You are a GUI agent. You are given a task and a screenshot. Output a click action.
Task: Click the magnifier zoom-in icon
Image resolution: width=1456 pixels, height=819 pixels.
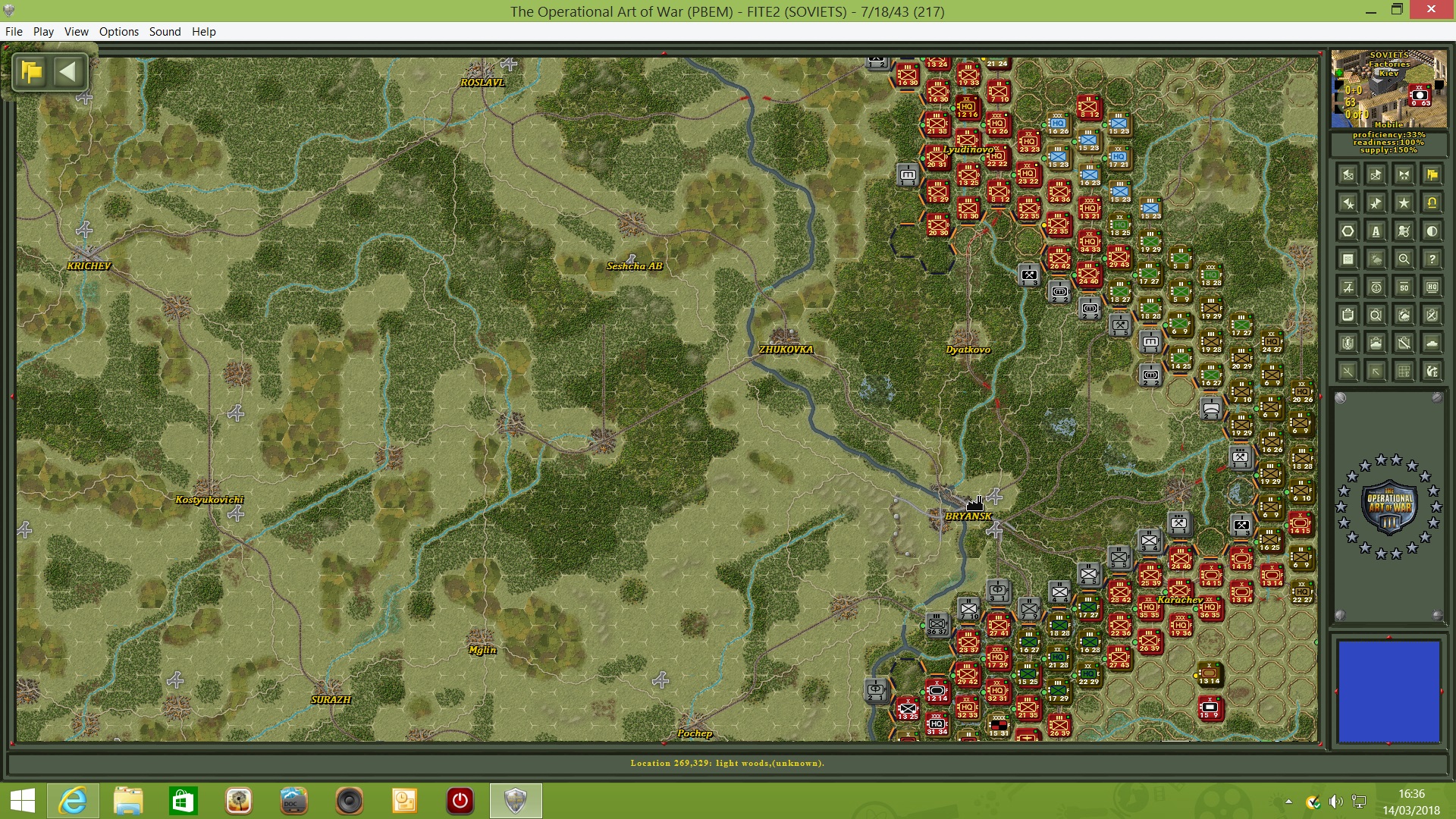(1404, 259)
